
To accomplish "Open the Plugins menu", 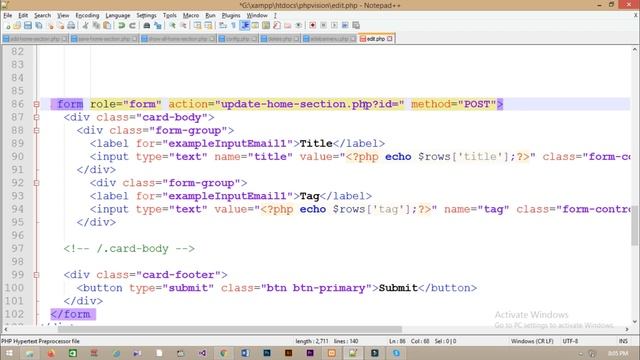I will (231, 16).
